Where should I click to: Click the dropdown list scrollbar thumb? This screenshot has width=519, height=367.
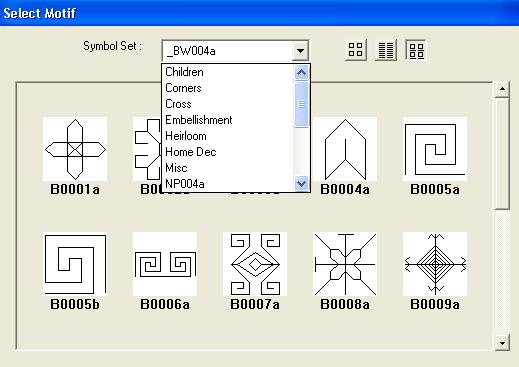coord(301,104)
